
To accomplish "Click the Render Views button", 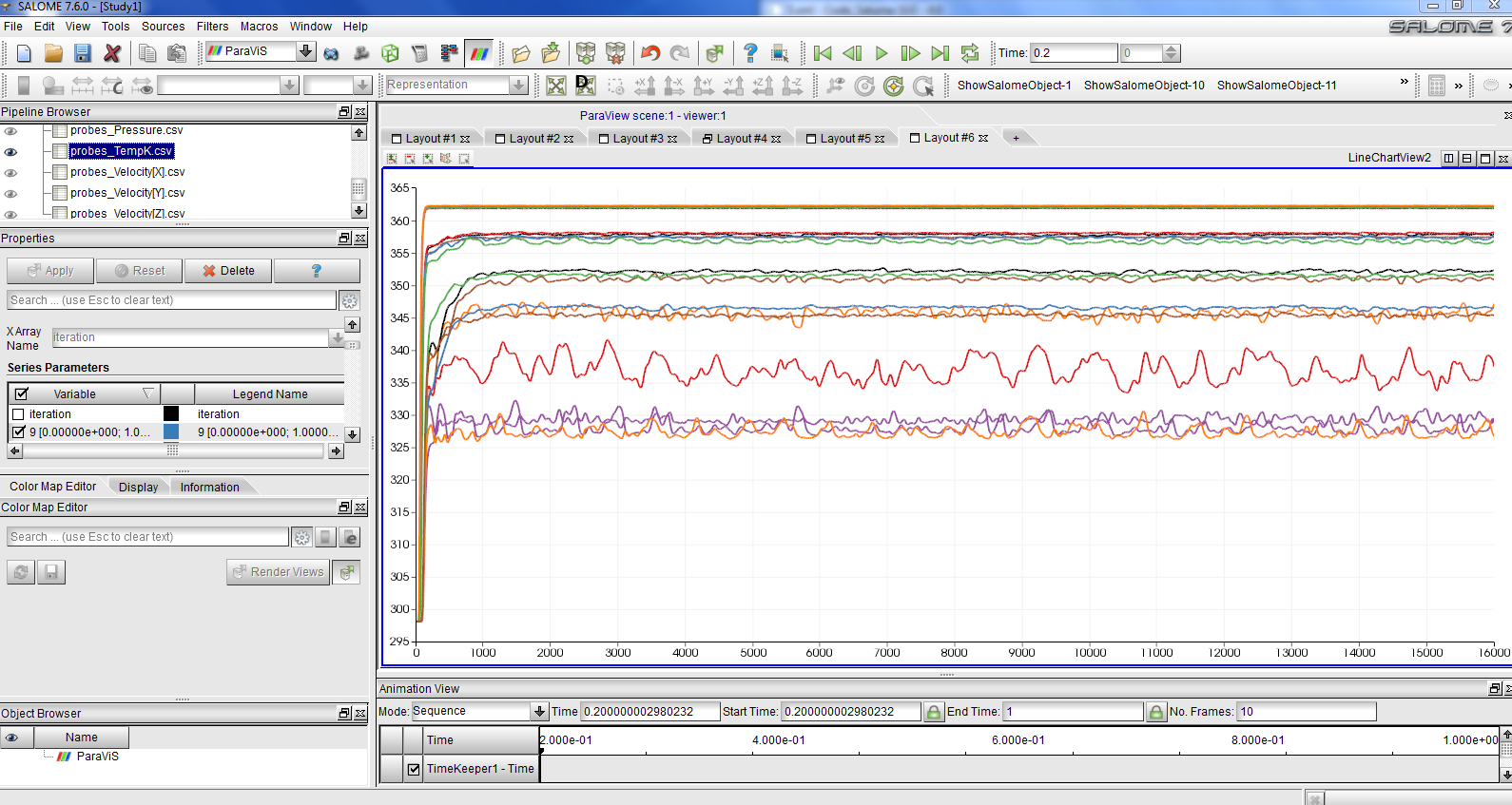I will 278,572.
